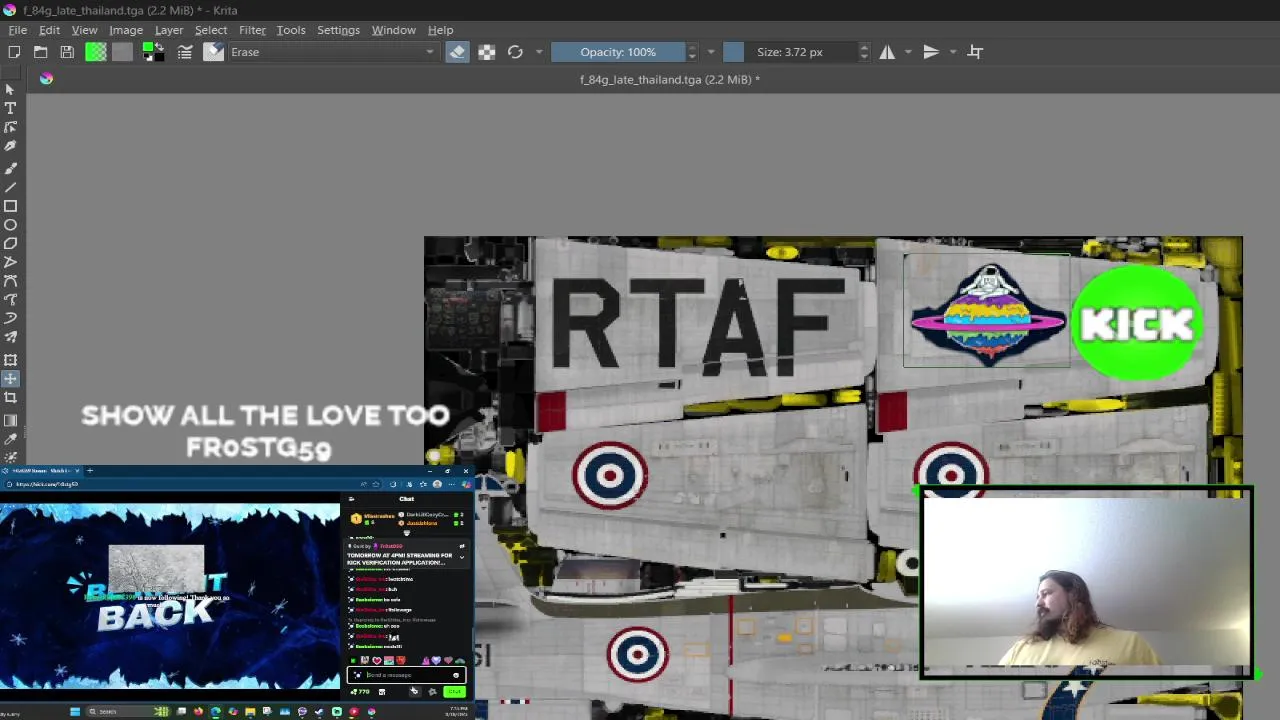Select the Transform tool
This screenshot has width=1280, height=720.
click(x=10, y=360)
